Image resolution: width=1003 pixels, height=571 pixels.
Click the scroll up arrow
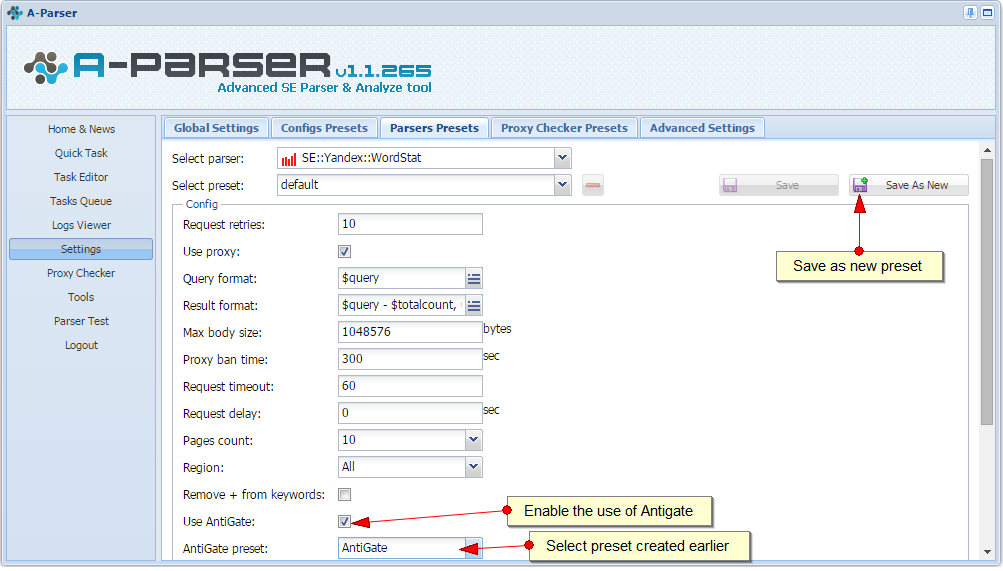[x=987, y=150]
